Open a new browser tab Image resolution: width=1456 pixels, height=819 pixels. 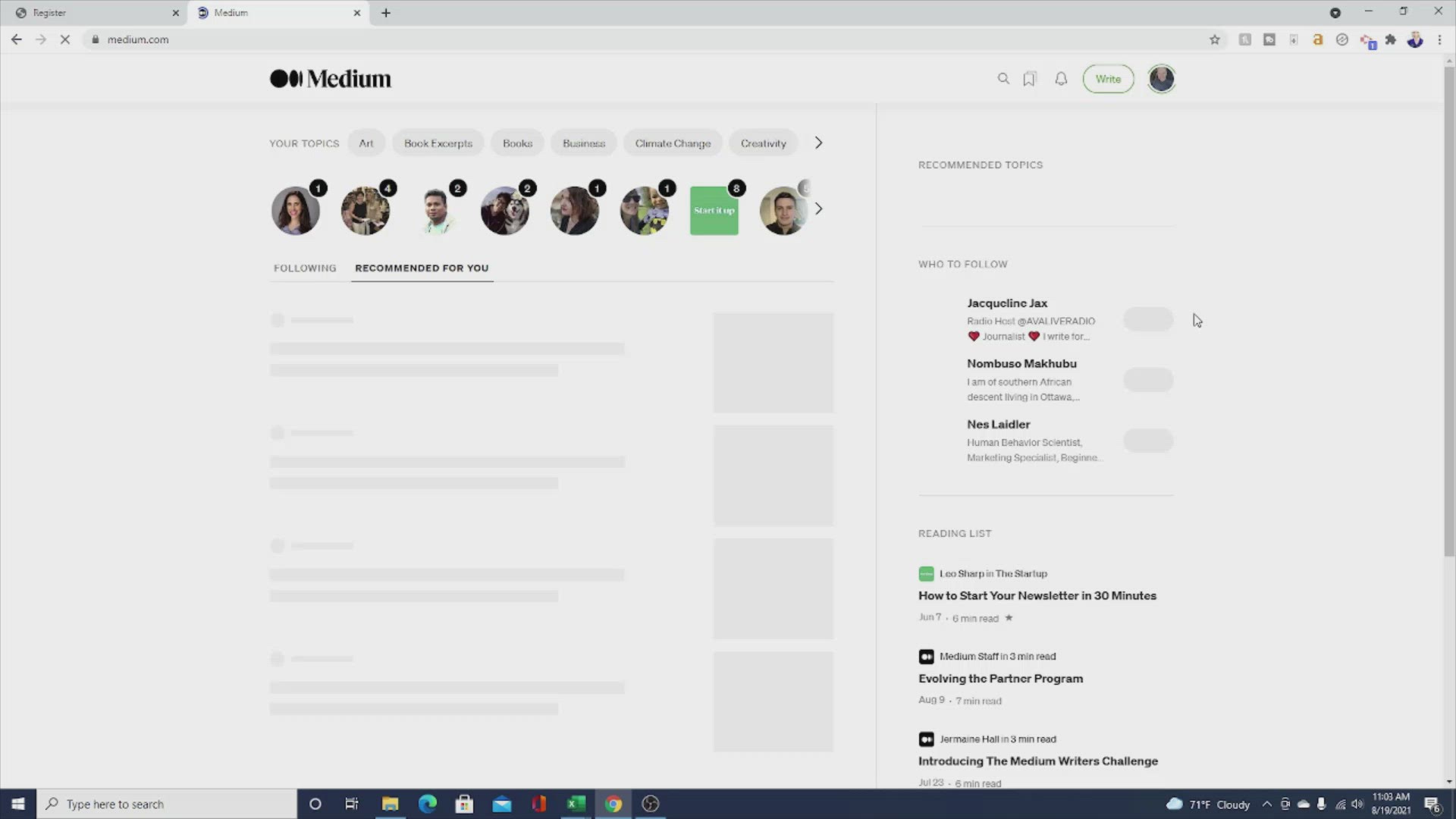(385, 13)
